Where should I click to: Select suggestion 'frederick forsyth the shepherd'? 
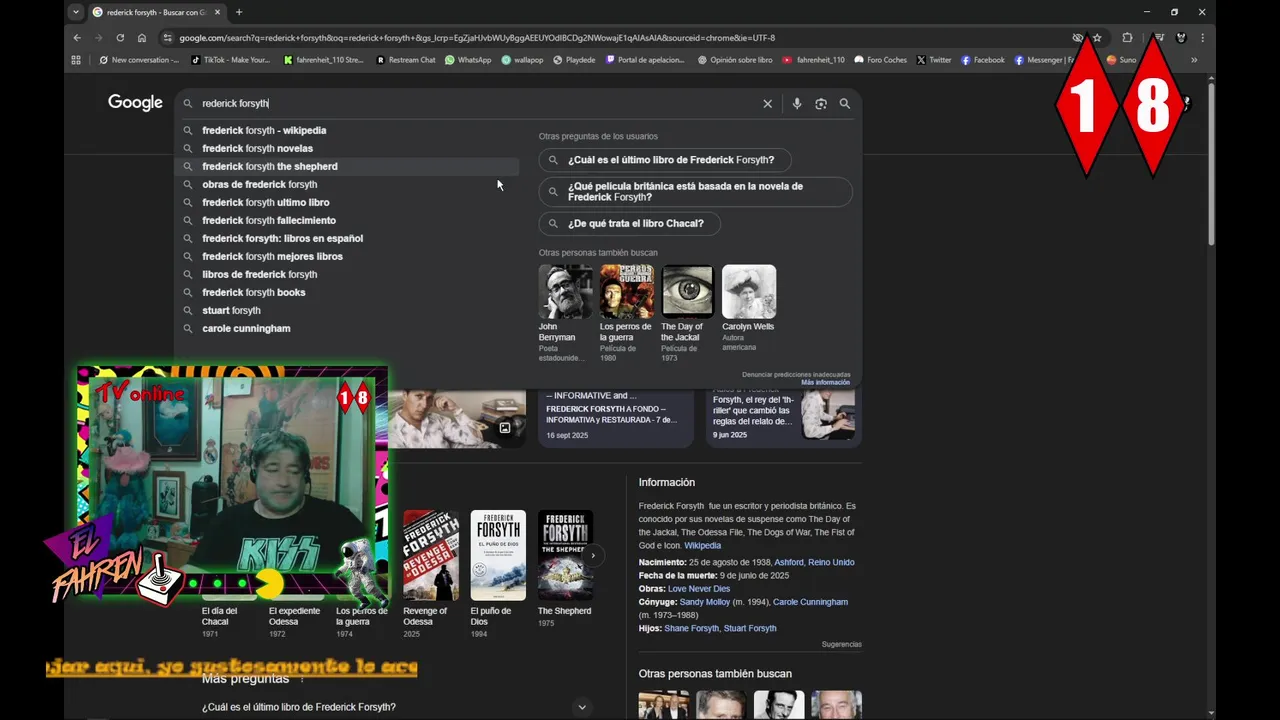click(x=346, y=166)
